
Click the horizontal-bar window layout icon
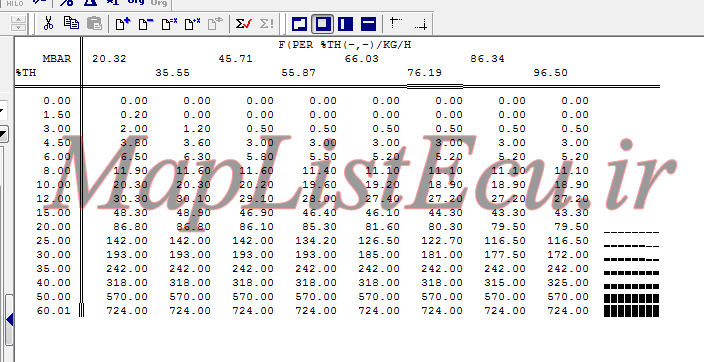click(368, 24)
